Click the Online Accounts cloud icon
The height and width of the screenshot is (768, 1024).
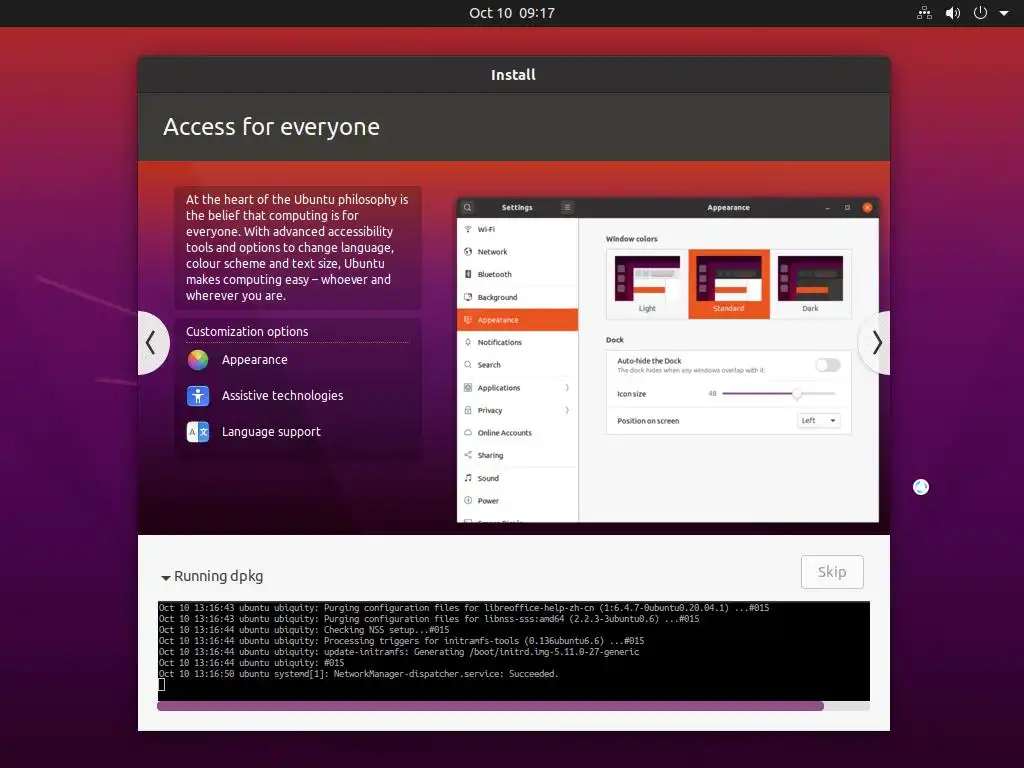[468, 433]
